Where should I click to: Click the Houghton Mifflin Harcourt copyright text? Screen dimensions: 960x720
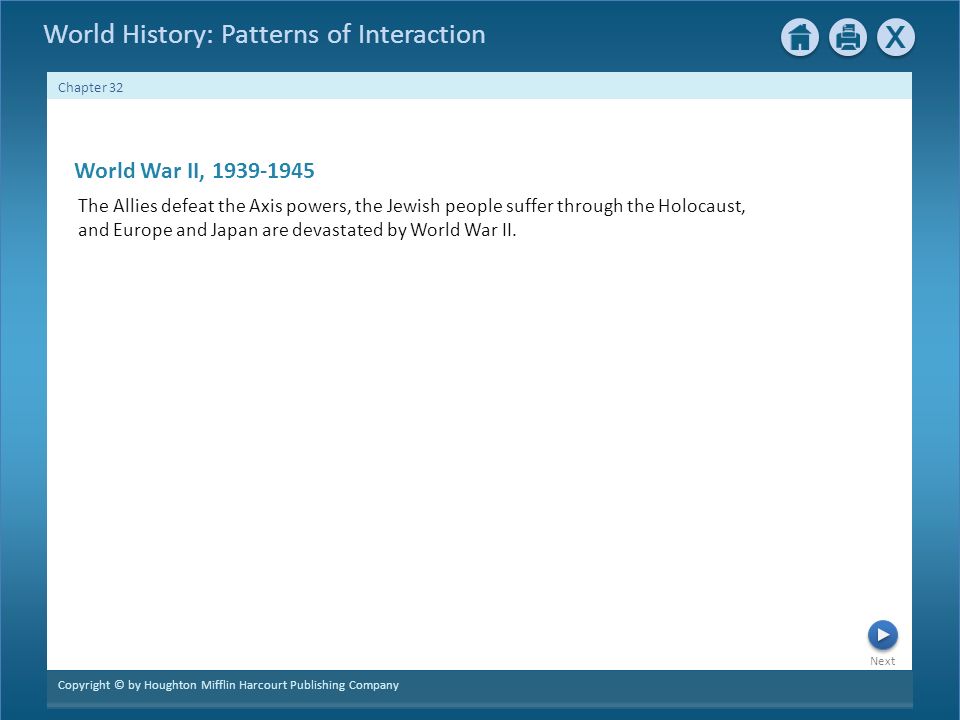click(x=228, y=684)
